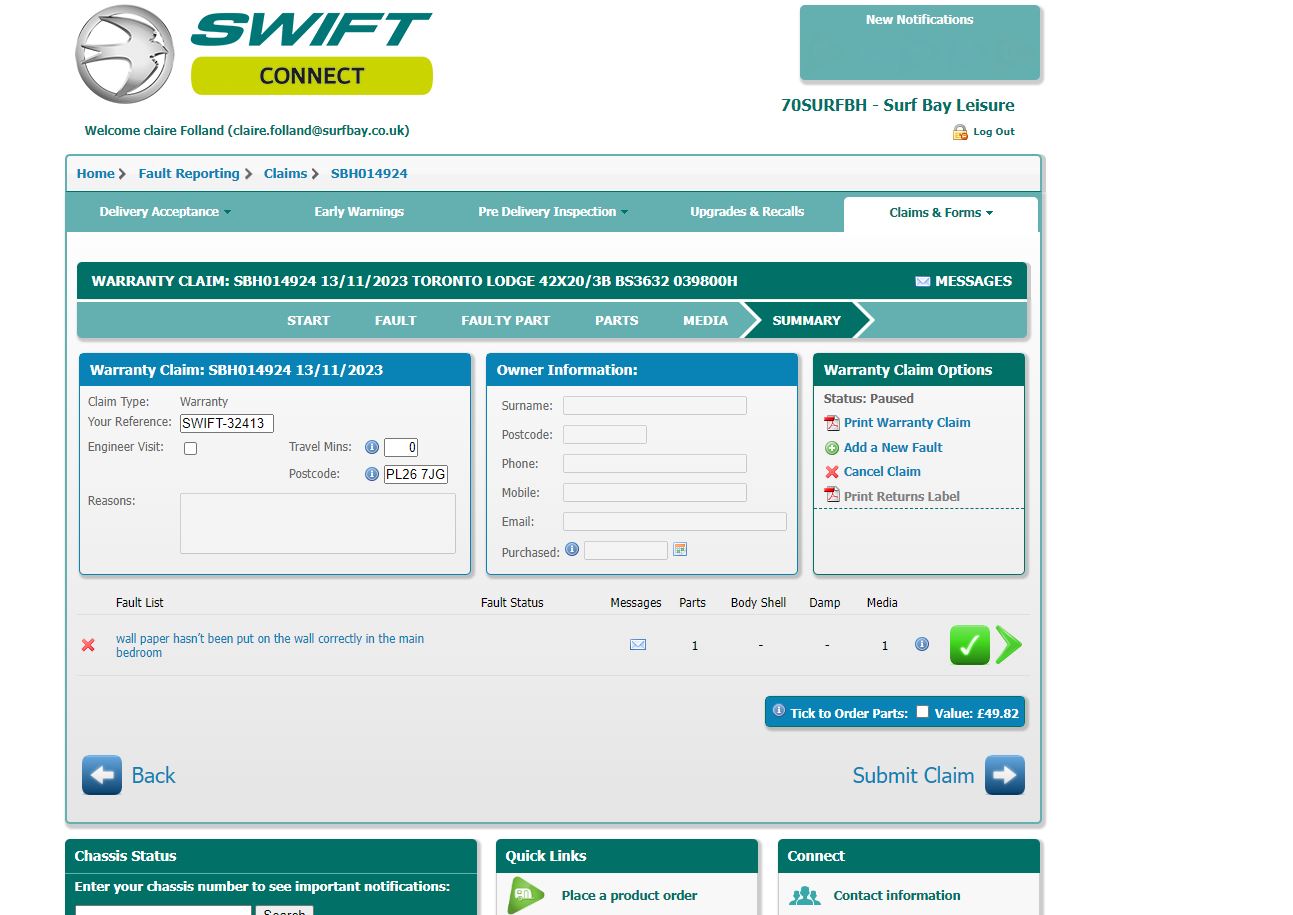The image size is (1293, 915).
Task: Click the green tick fault button
Action: (970, 645)
